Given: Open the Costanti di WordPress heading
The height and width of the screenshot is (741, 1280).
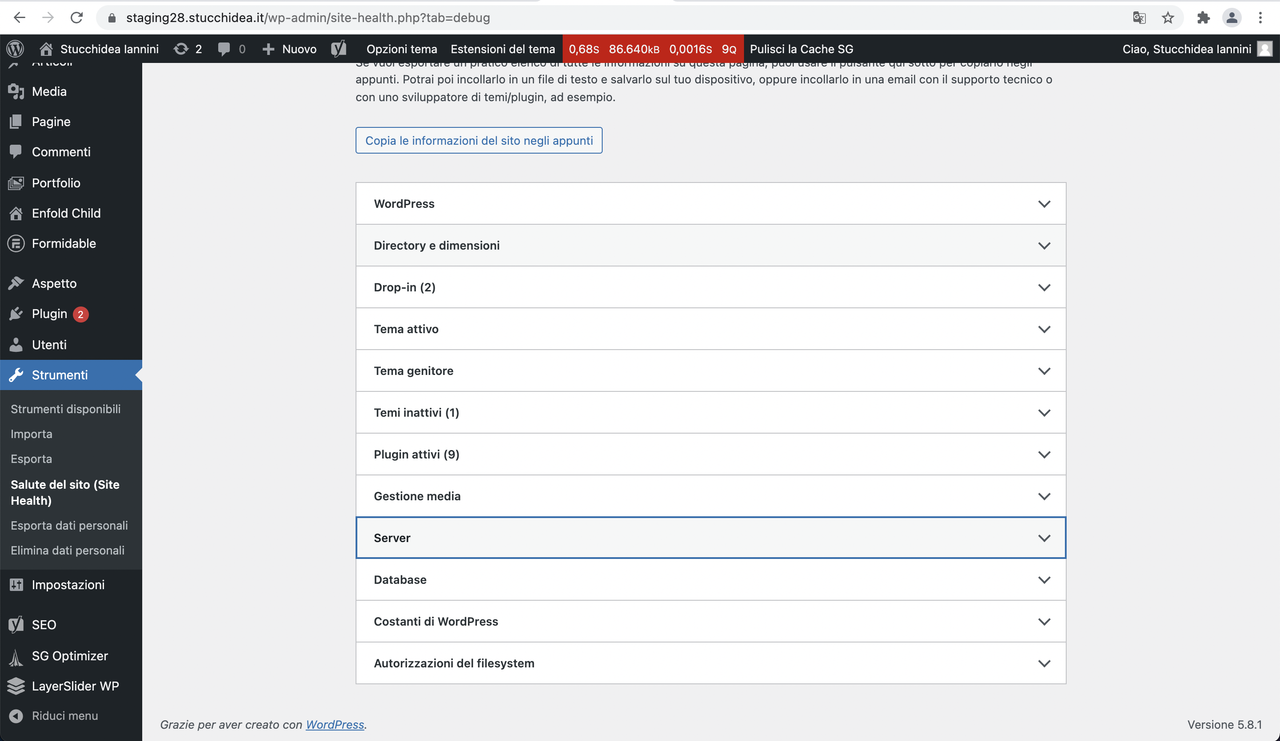Looking at the screenshot, I should click(711, 621).
